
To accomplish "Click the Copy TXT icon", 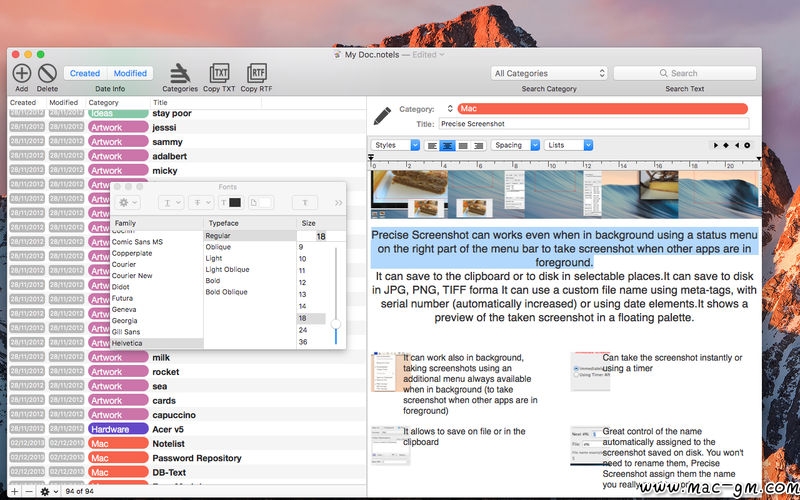I will pos(219,73).
